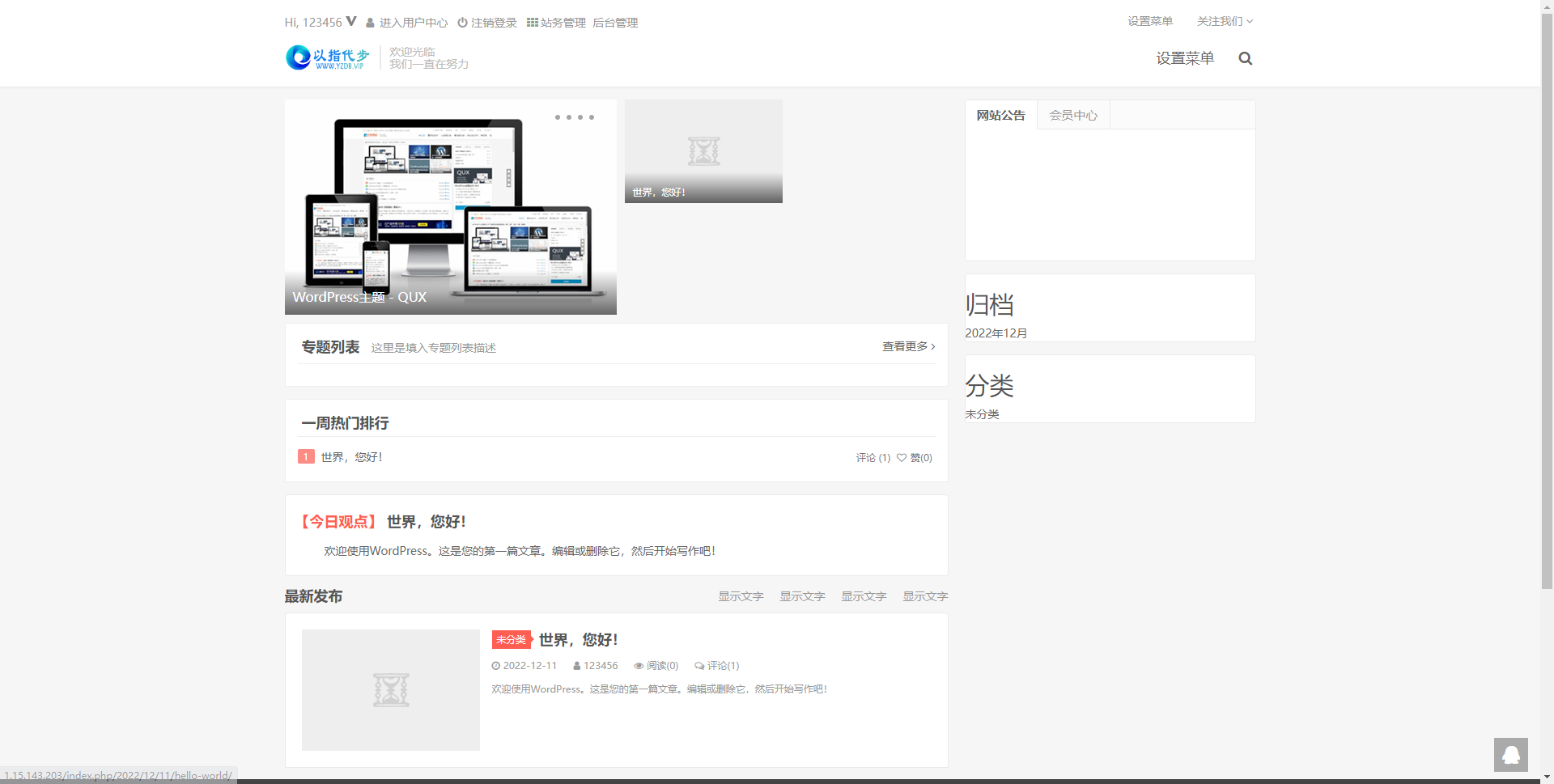Open the WordPress主题 - QUX slider image
Screen dimensions: 1554x784
450,207
